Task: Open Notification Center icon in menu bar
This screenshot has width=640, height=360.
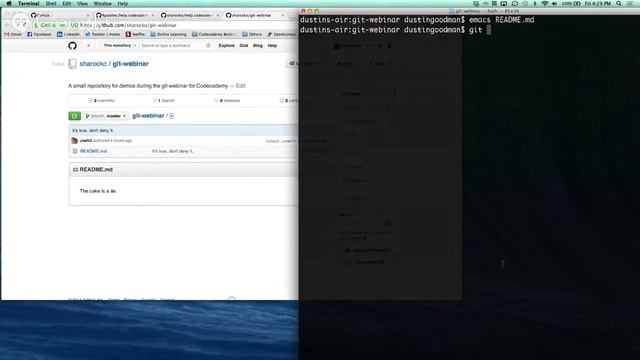Action: [x=630, y=4]
